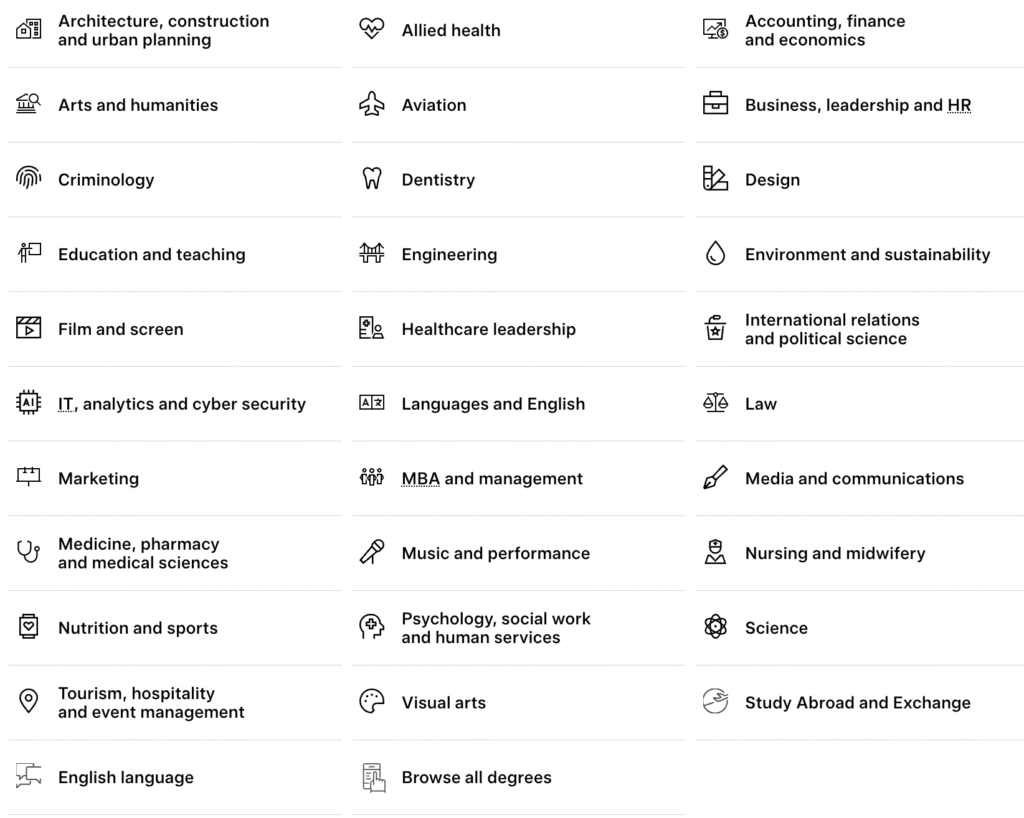Click the stethoscope icon beside Medicine, pharmacy
This screenshot has width=1024, height=818.
(29, 553)
